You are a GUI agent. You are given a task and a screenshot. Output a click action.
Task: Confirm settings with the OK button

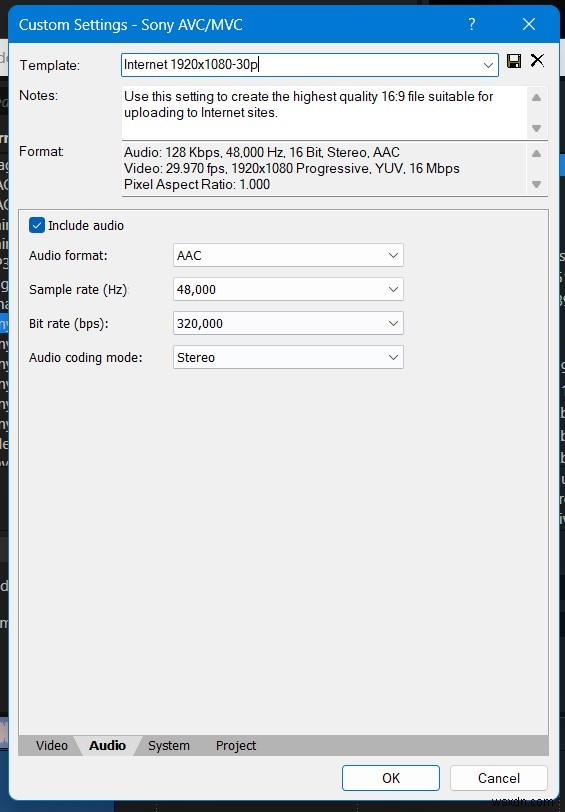[x=391, y=778]
